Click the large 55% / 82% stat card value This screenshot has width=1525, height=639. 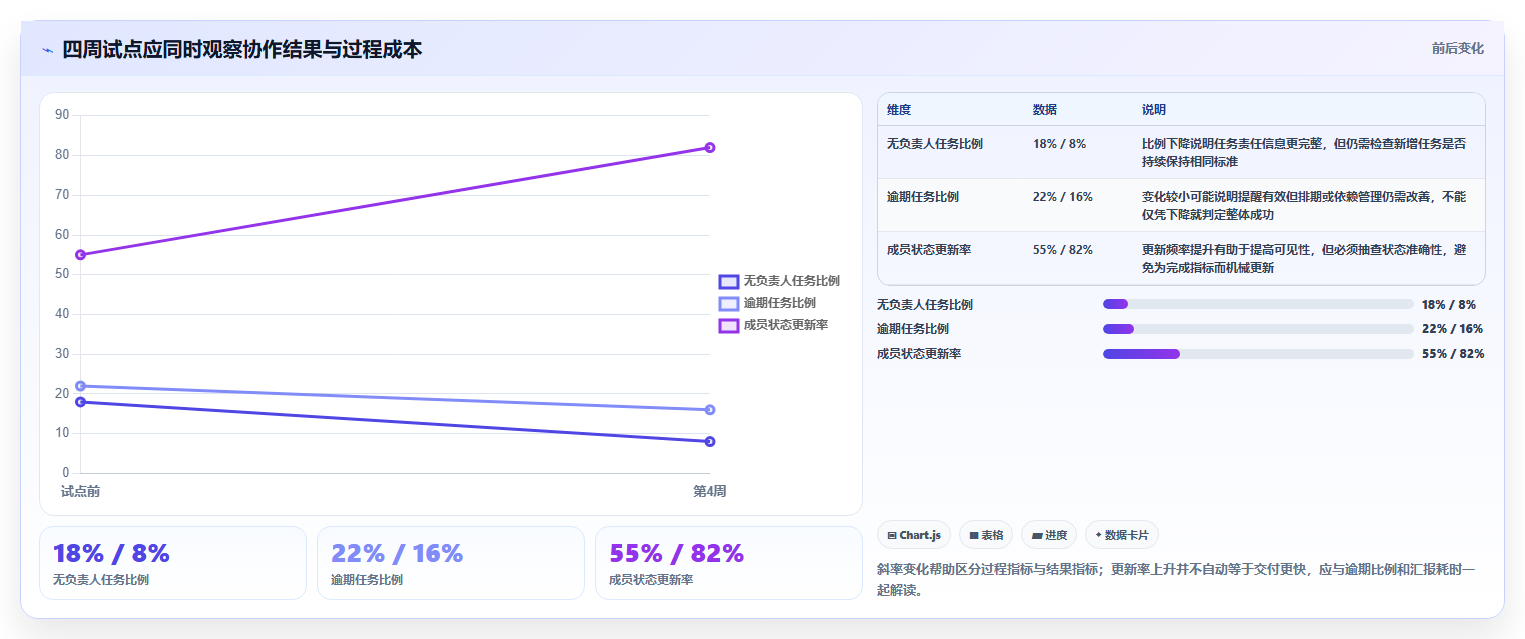[x=677, y=553]
